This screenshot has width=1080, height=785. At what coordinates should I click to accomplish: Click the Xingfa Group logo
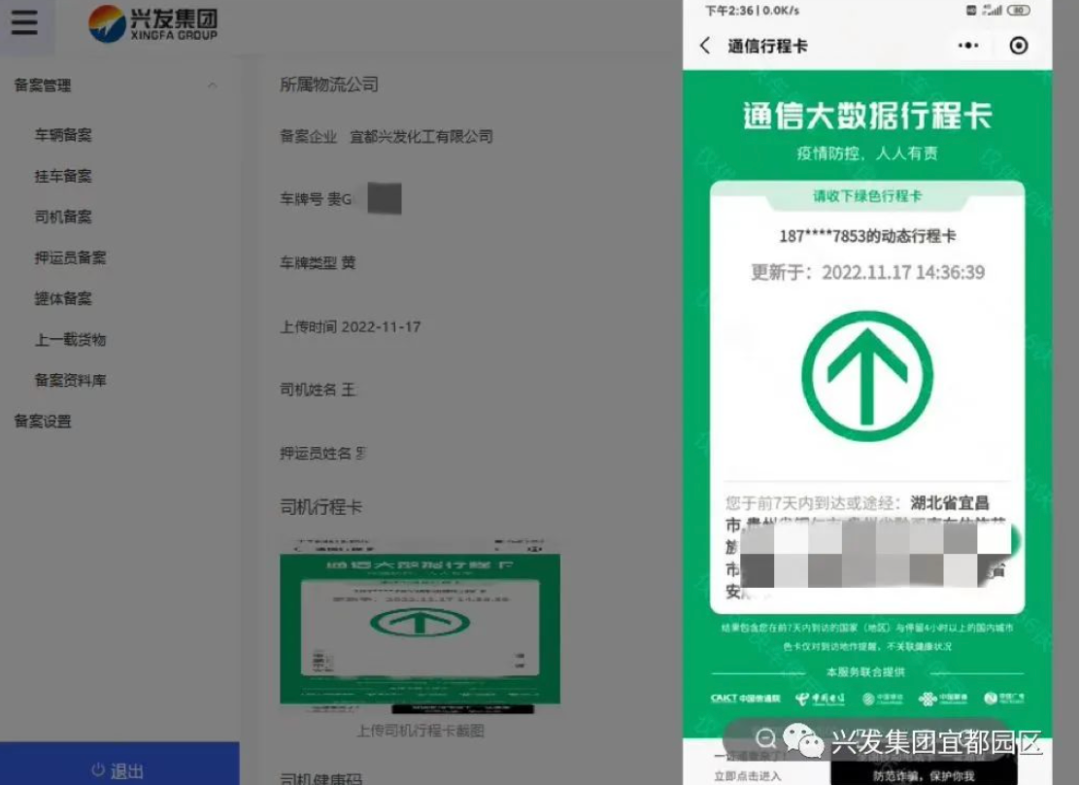[x=153, y=23]
